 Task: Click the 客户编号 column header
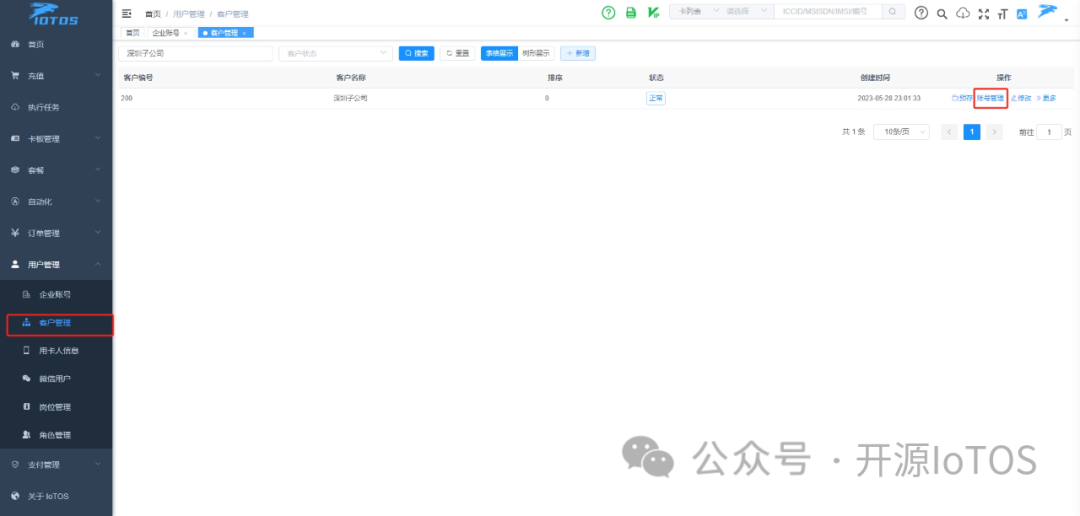click(x=138, y=78)
